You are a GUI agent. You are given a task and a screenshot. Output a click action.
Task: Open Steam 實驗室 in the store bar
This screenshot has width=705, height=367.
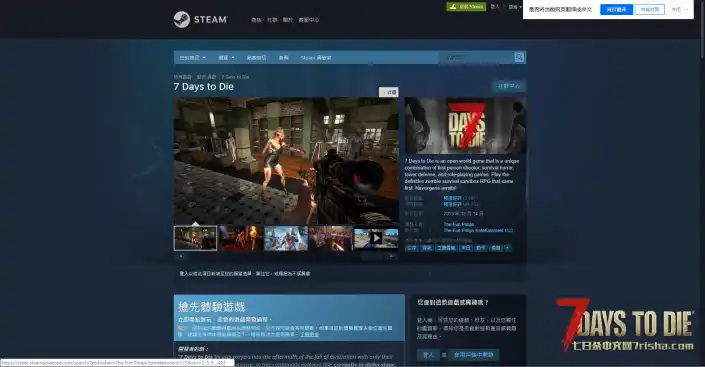[316, 58]
